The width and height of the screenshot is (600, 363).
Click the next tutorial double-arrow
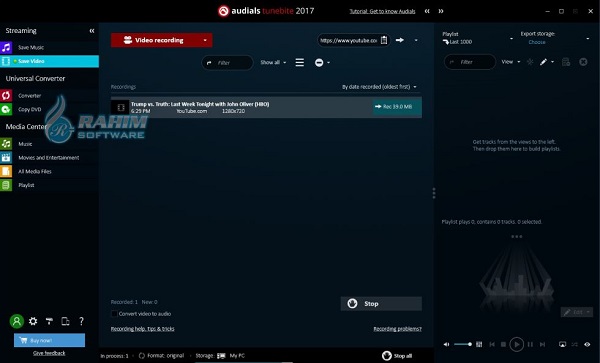coord(441,11)
